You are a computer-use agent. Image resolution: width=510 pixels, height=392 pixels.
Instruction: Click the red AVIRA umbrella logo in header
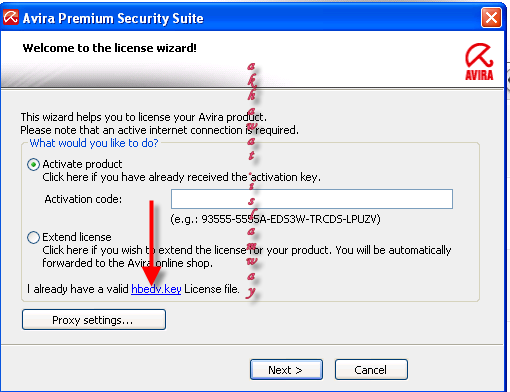tap(479, 62)
